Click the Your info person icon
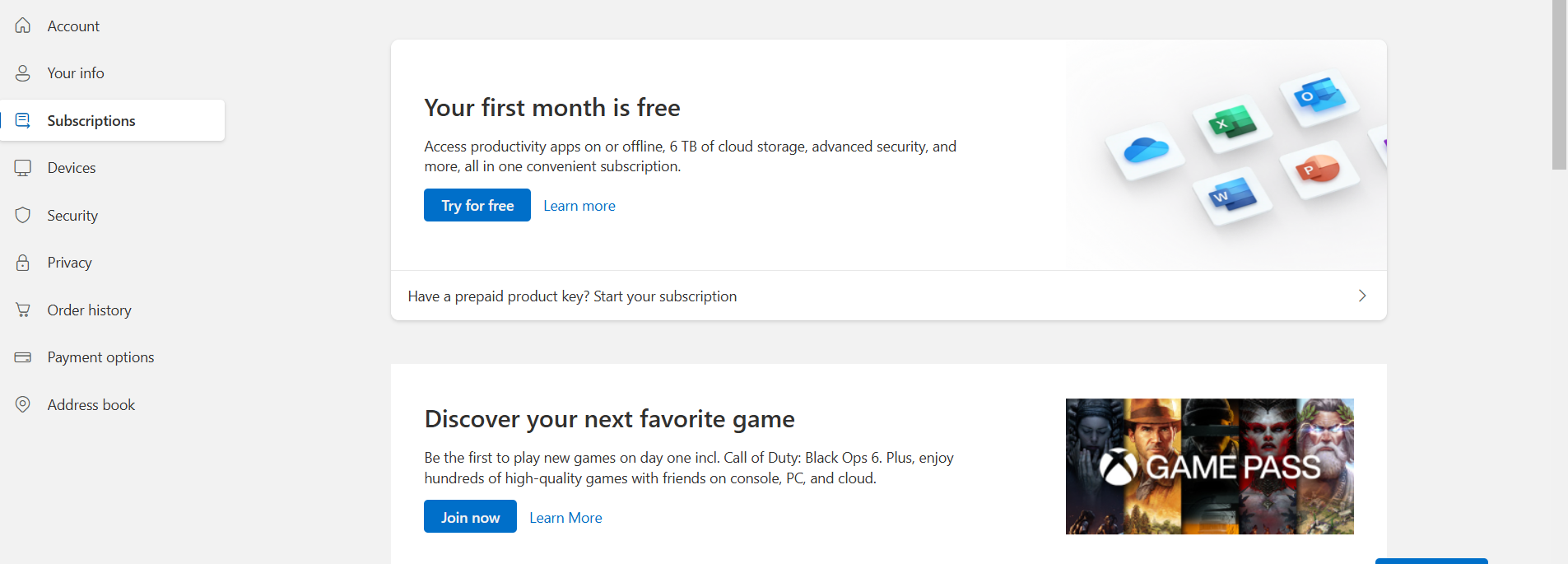This screenshot has width=1568, height=564. click(x=23, y=73)
